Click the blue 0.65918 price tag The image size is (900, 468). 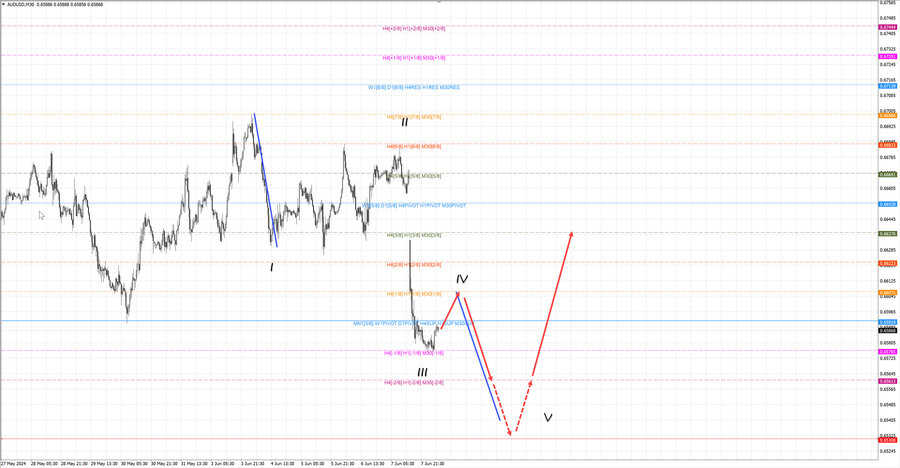888,323
